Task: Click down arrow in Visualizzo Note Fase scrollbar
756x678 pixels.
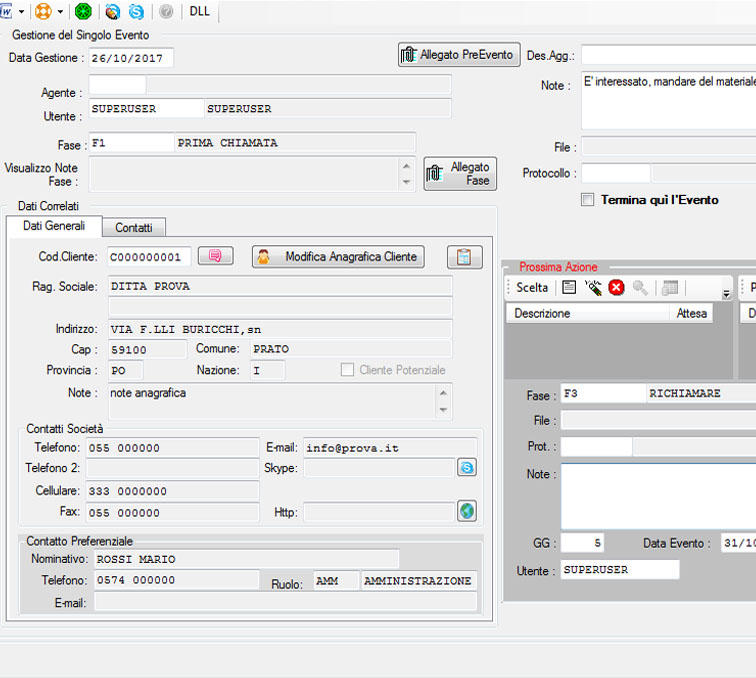Action: tap(406, 182)
